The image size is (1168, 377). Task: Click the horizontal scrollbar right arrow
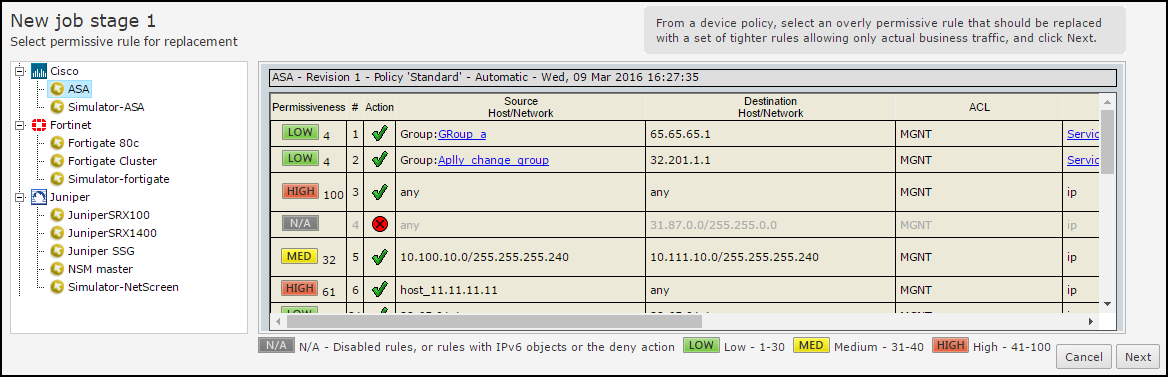point(1091,322)
